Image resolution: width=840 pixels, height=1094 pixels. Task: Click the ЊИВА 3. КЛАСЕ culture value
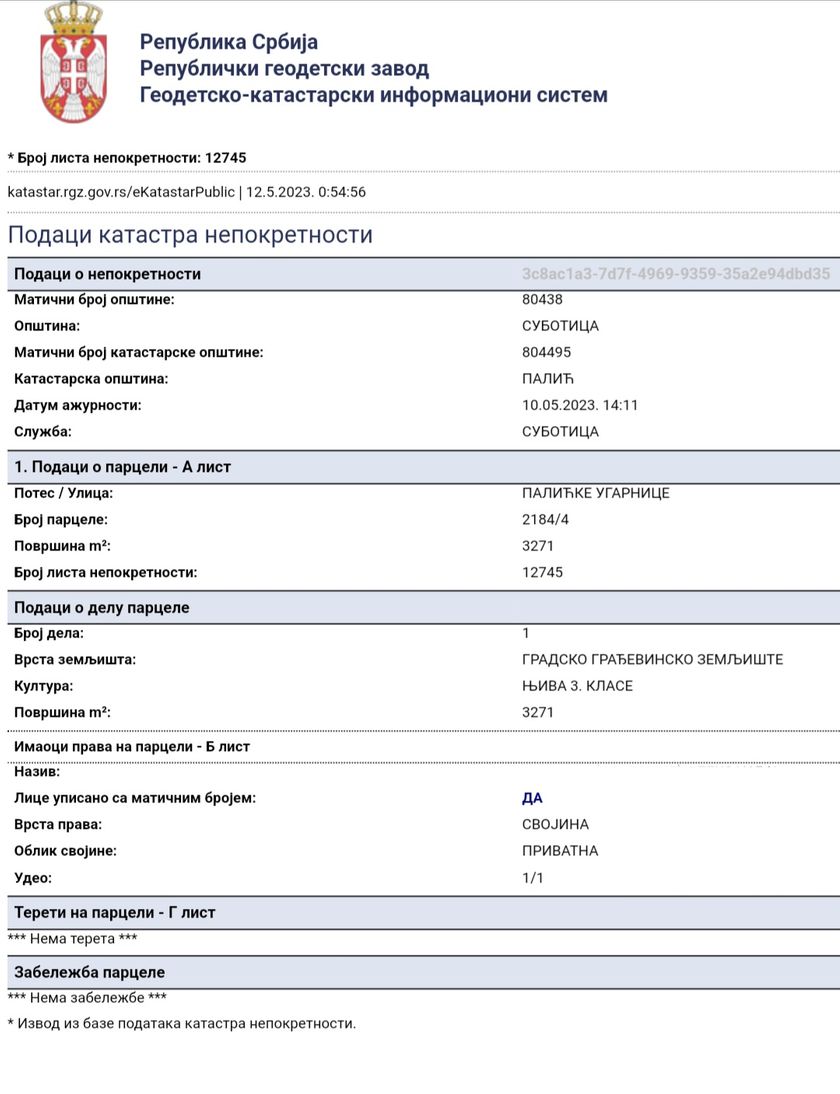(577, 686)
